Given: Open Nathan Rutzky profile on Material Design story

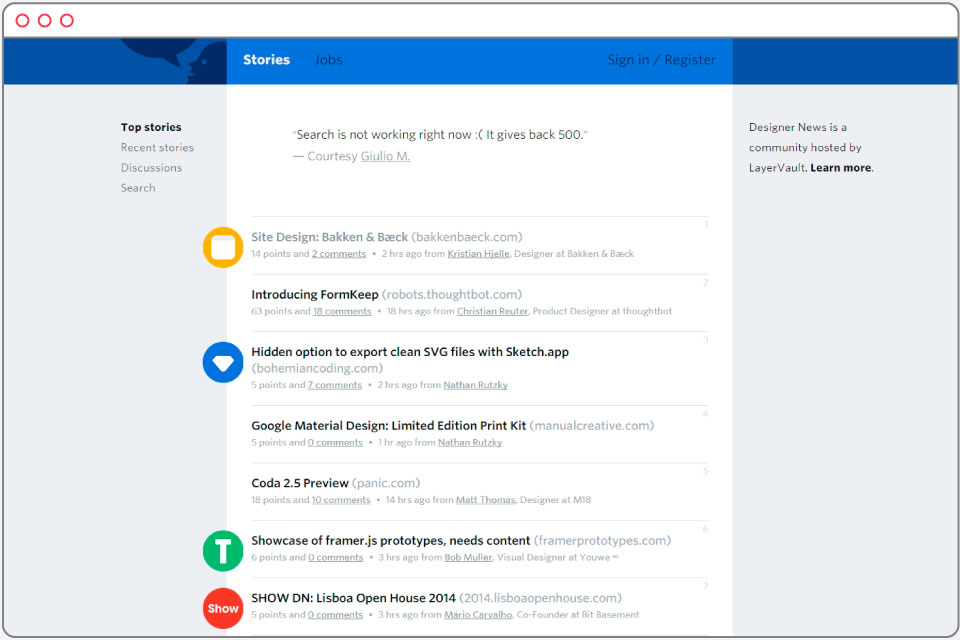Looking at the screenshot, I should coord(470,442).
